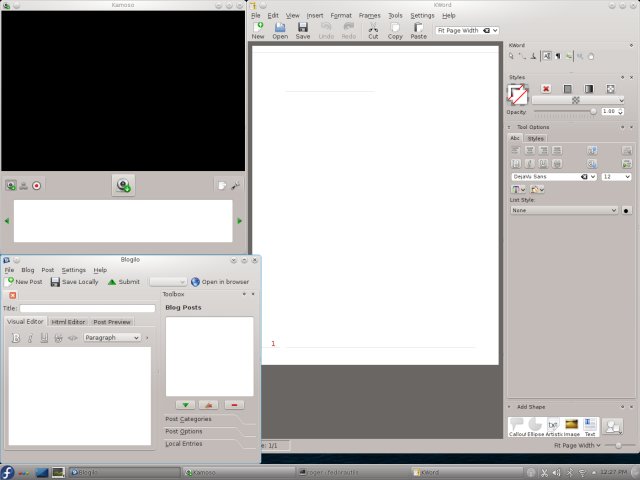Switch Kamoso to video record mode
The width and height of the screenshot is (640, 480).
(x=37, y=186)
